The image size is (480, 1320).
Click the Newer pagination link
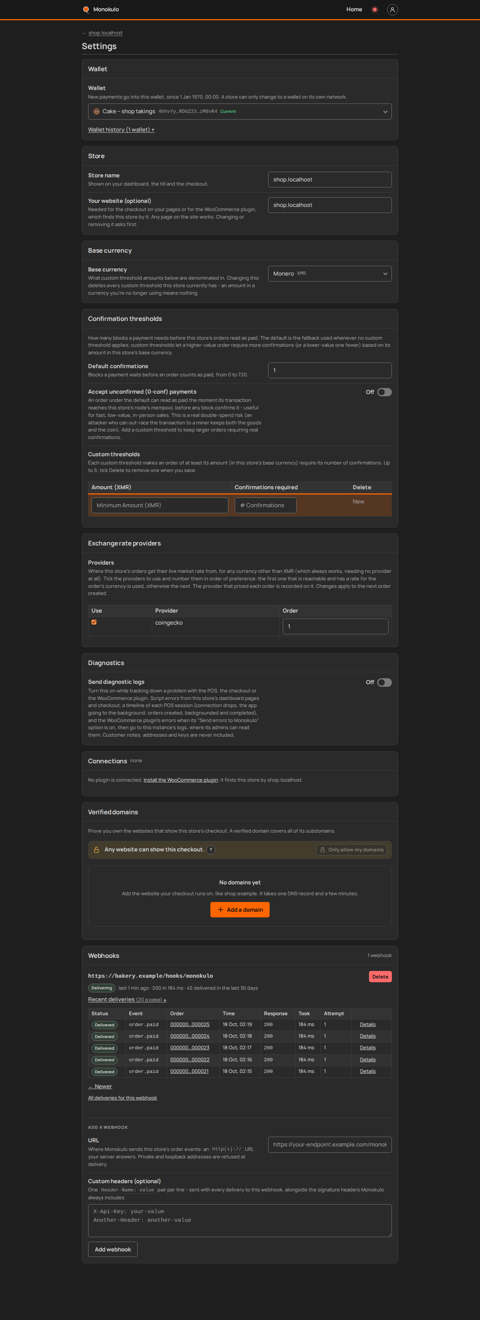click(100, 1086)
